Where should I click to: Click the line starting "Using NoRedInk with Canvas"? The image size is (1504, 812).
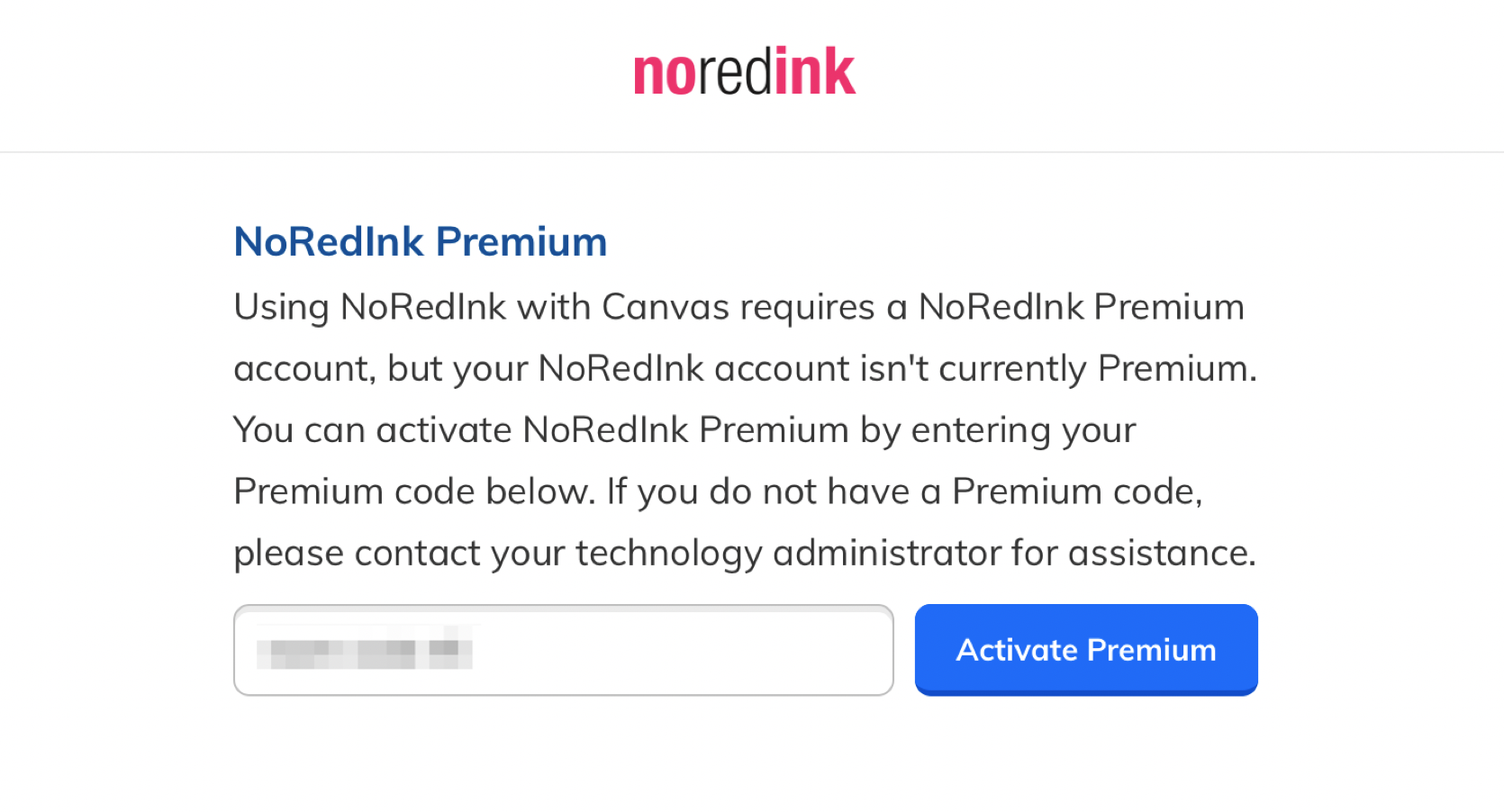[739, 307]
